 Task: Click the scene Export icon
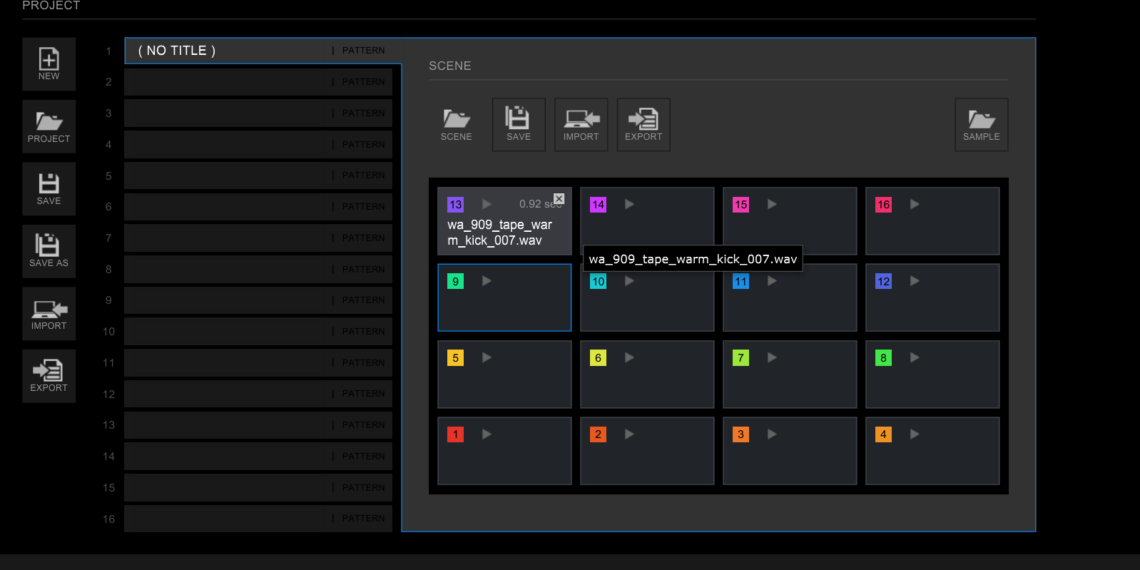click(643, 124)
